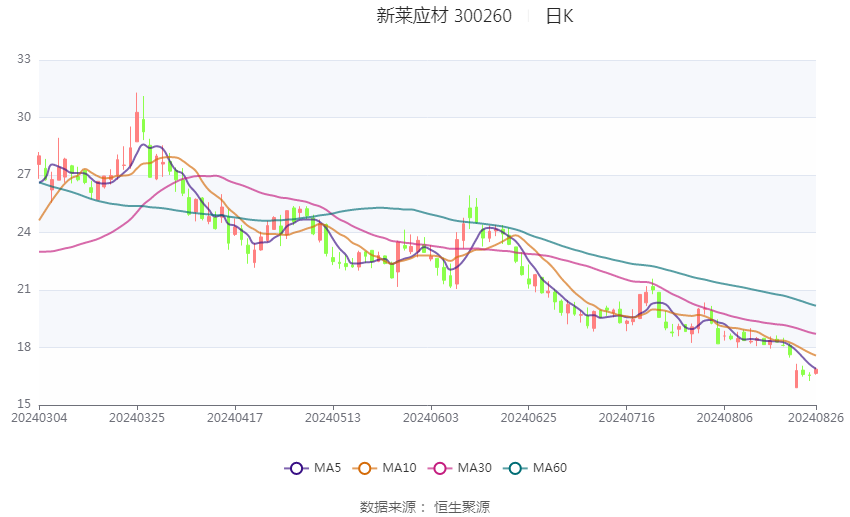Click the y-axis value 15

pos(24,404)
